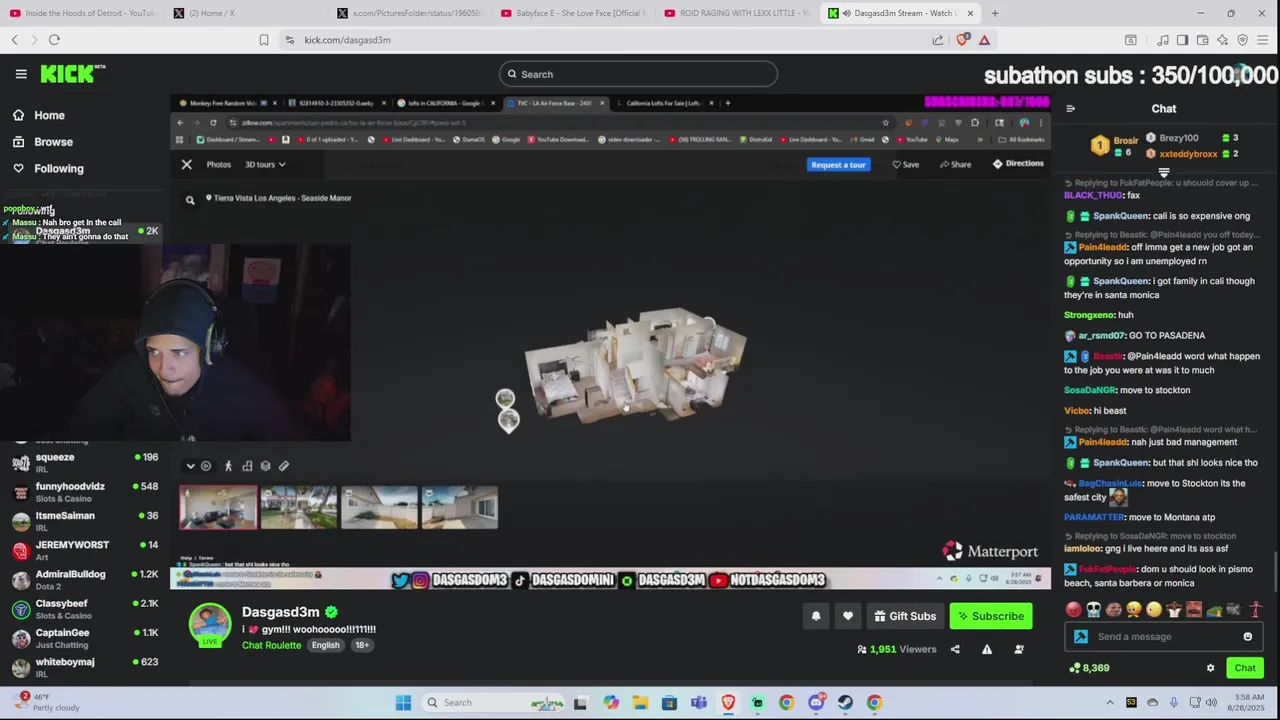Image resolution: width=1280 pixels, height=720 pixels.
Task: Turn on notifications with the bell button
Action: point(816,616)
